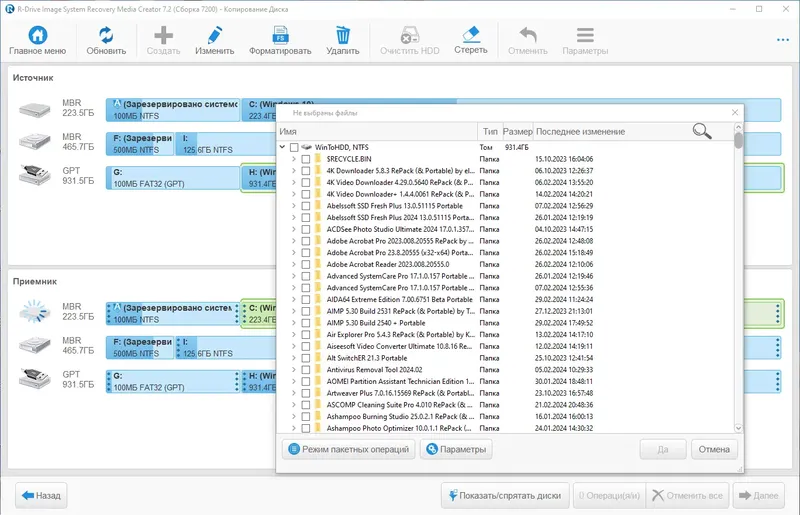
Task: Expand the AIMP 5.30 Build 2531 folder
Action: tap(294, 311)
